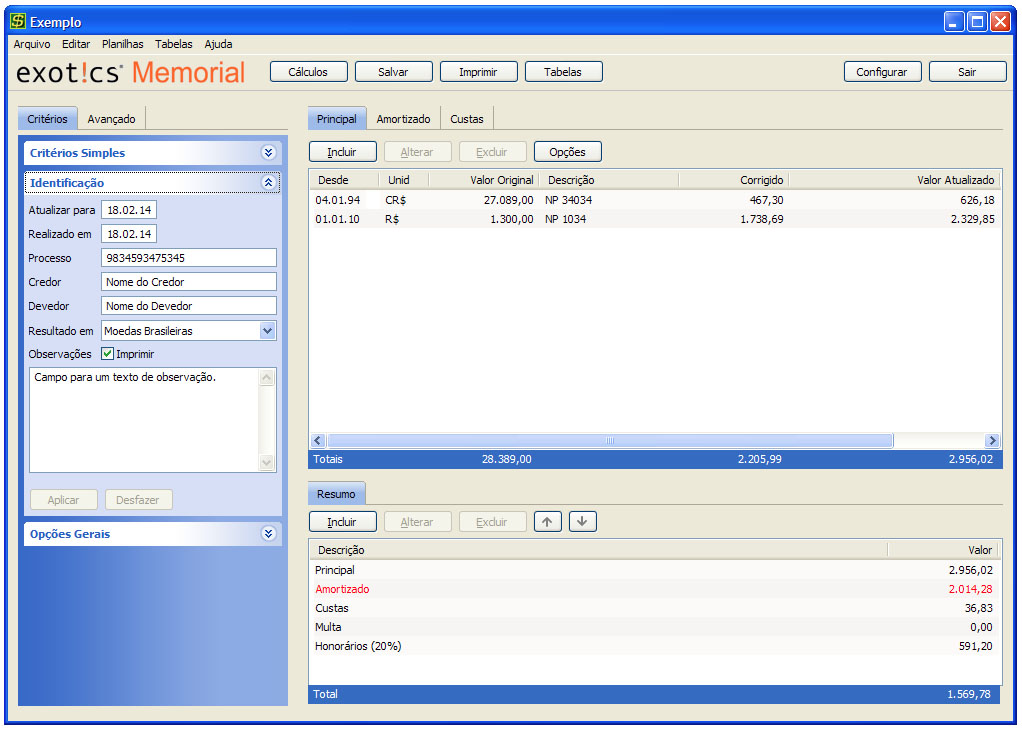Select the Principal tab
The height and width of the screenshot is (730, 1022).
pos(337,119)
